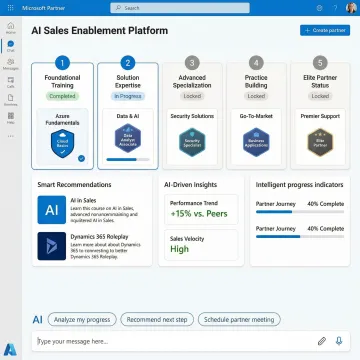360x360 pixels.
Task: Click Analyze my progress suggestion
Action: click(x=82, y=319)
